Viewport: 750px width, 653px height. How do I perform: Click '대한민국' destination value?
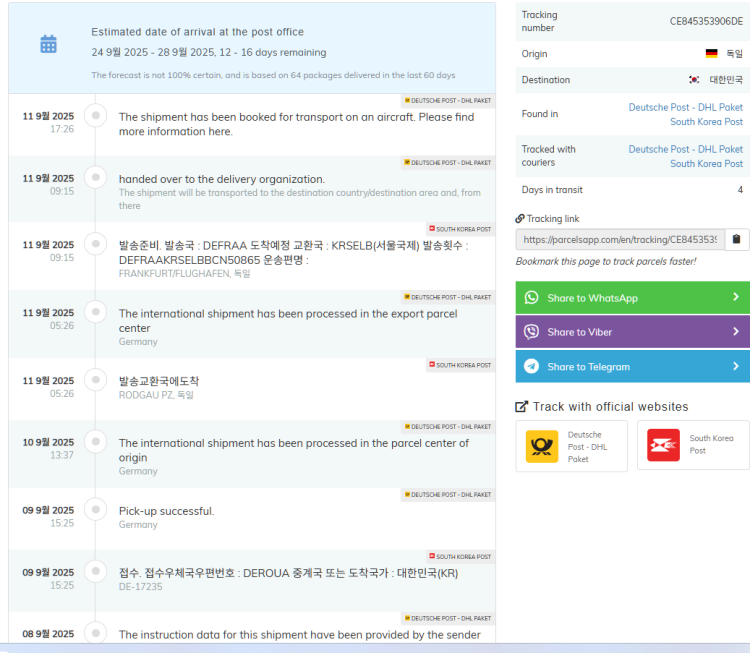(726, 80)
